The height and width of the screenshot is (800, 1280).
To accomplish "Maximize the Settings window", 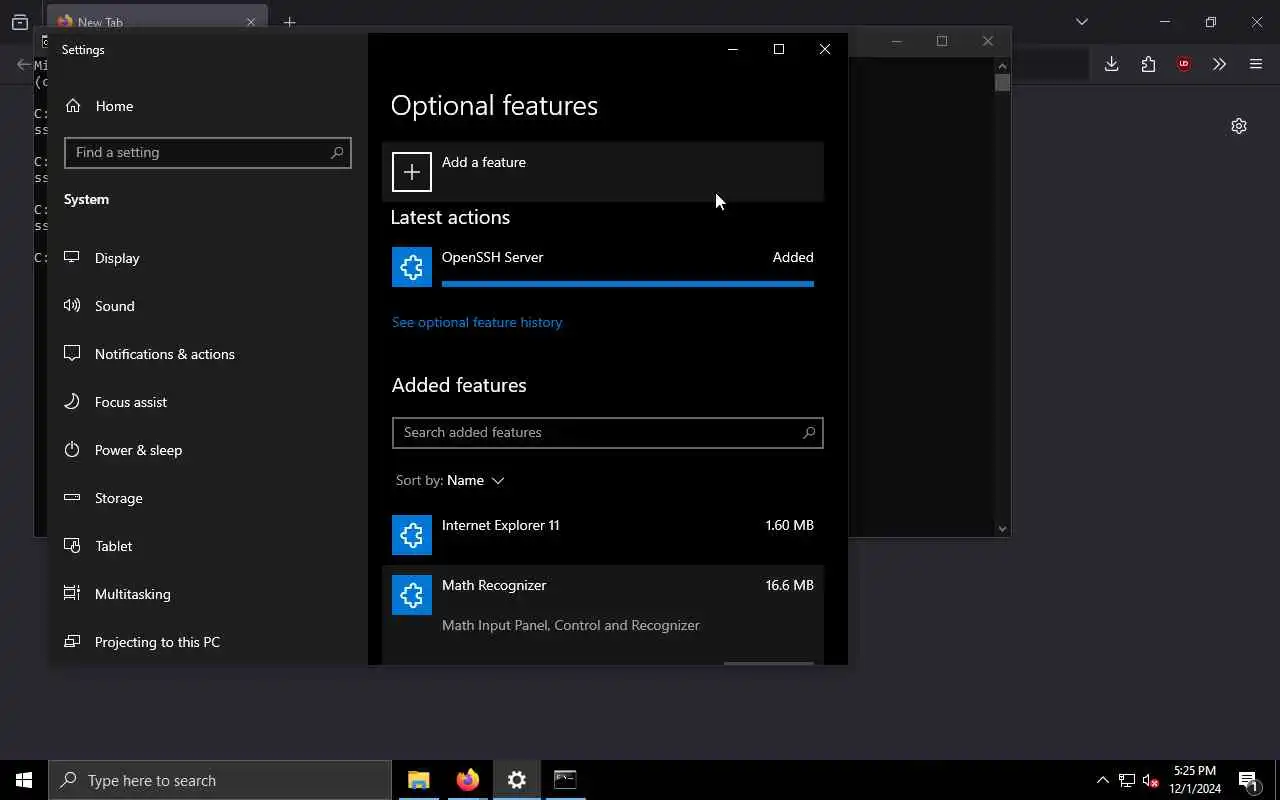I will click(779, 49).
